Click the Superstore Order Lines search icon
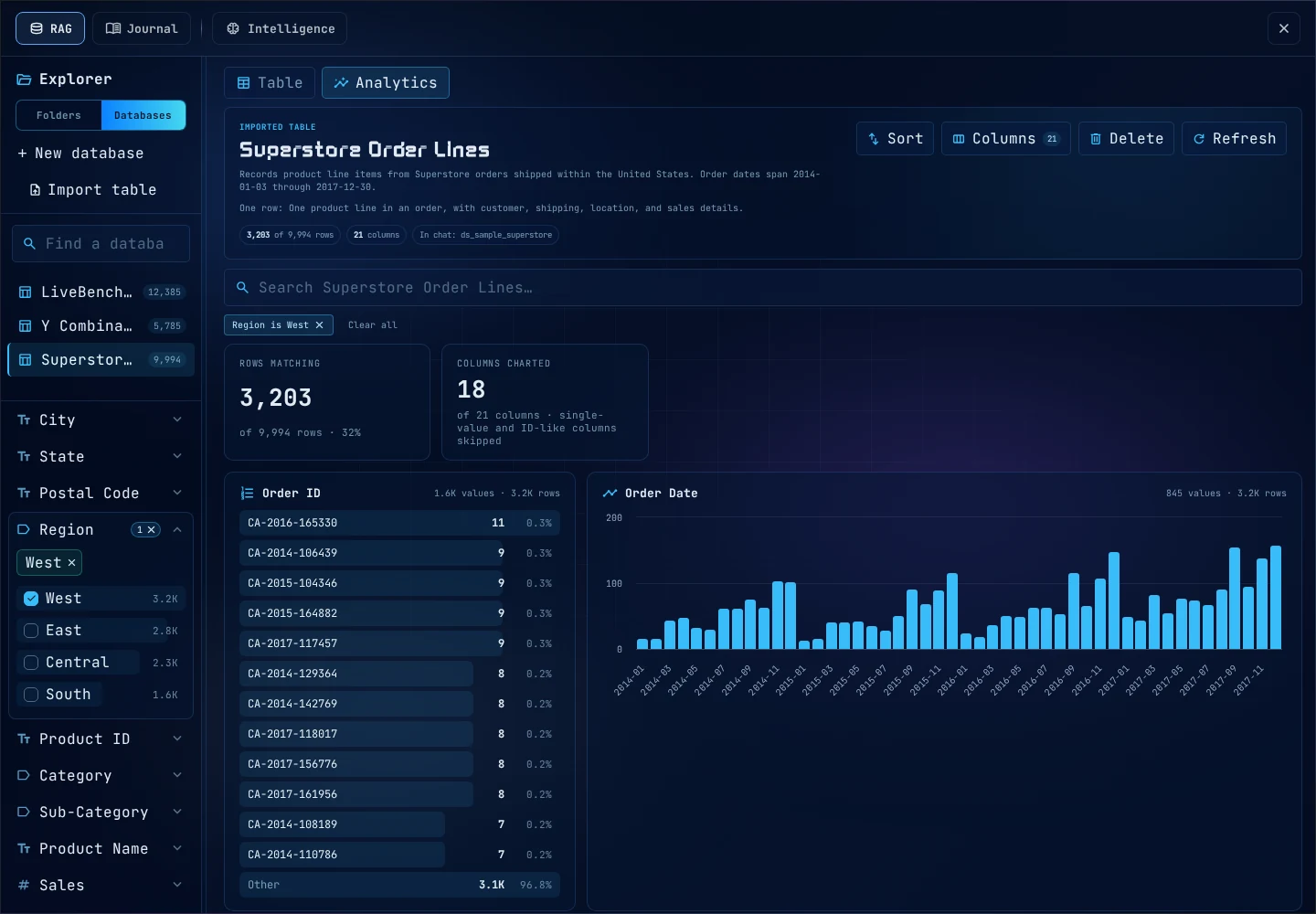This screenshot has height=914, width=1316. coord(243,288)
